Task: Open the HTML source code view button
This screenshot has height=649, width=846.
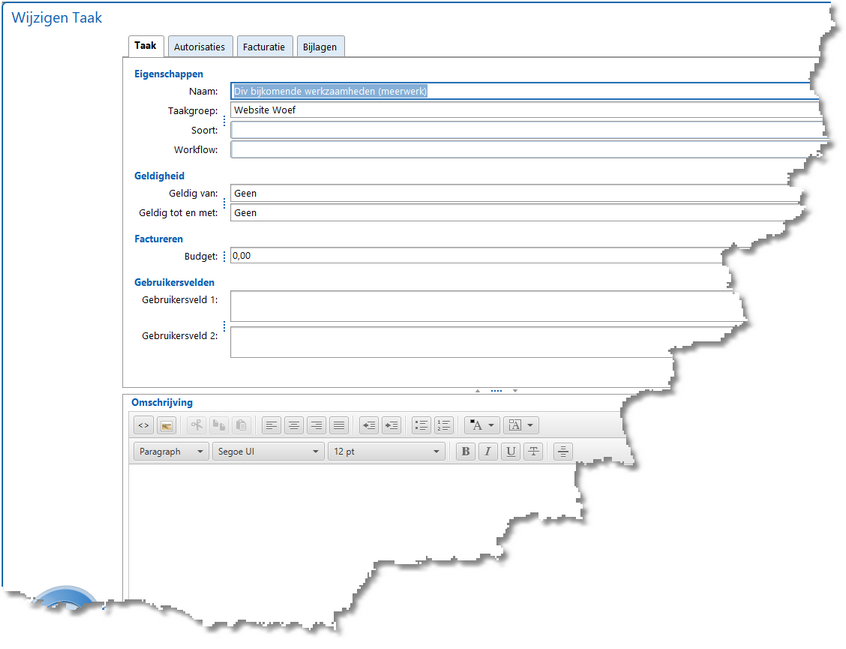Action: pyautogui.click(x=144, y=425)
